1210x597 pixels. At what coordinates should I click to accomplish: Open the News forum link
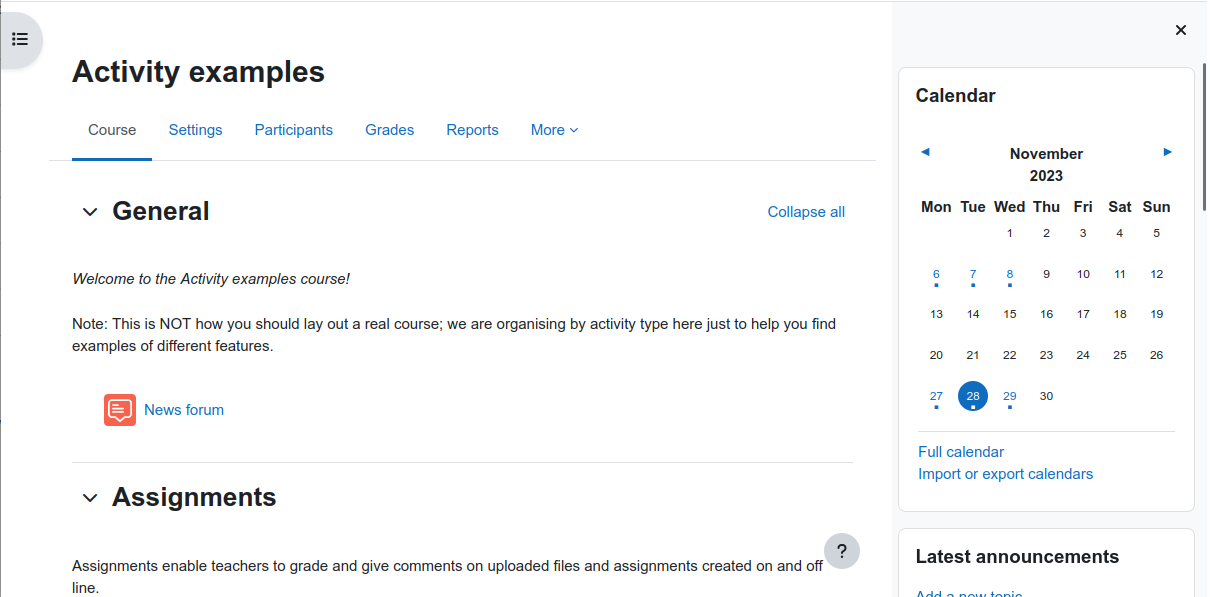click(184, 410)
